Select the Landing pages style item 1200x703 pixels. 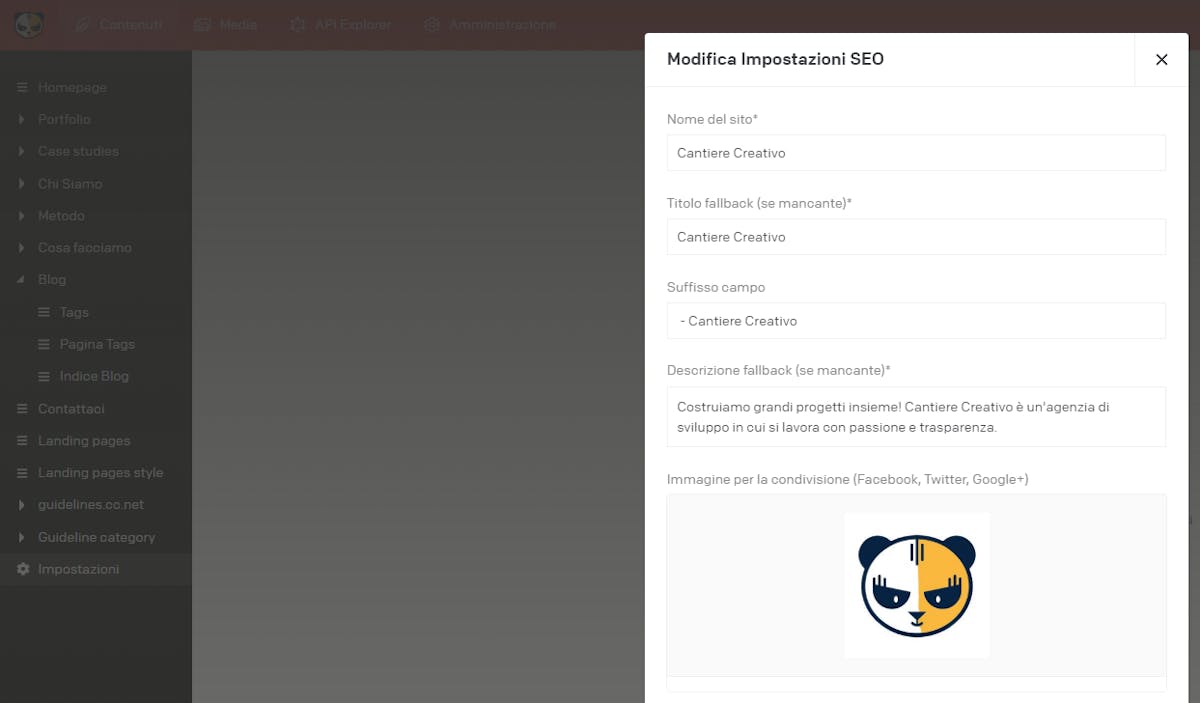[x=96, y=473]
